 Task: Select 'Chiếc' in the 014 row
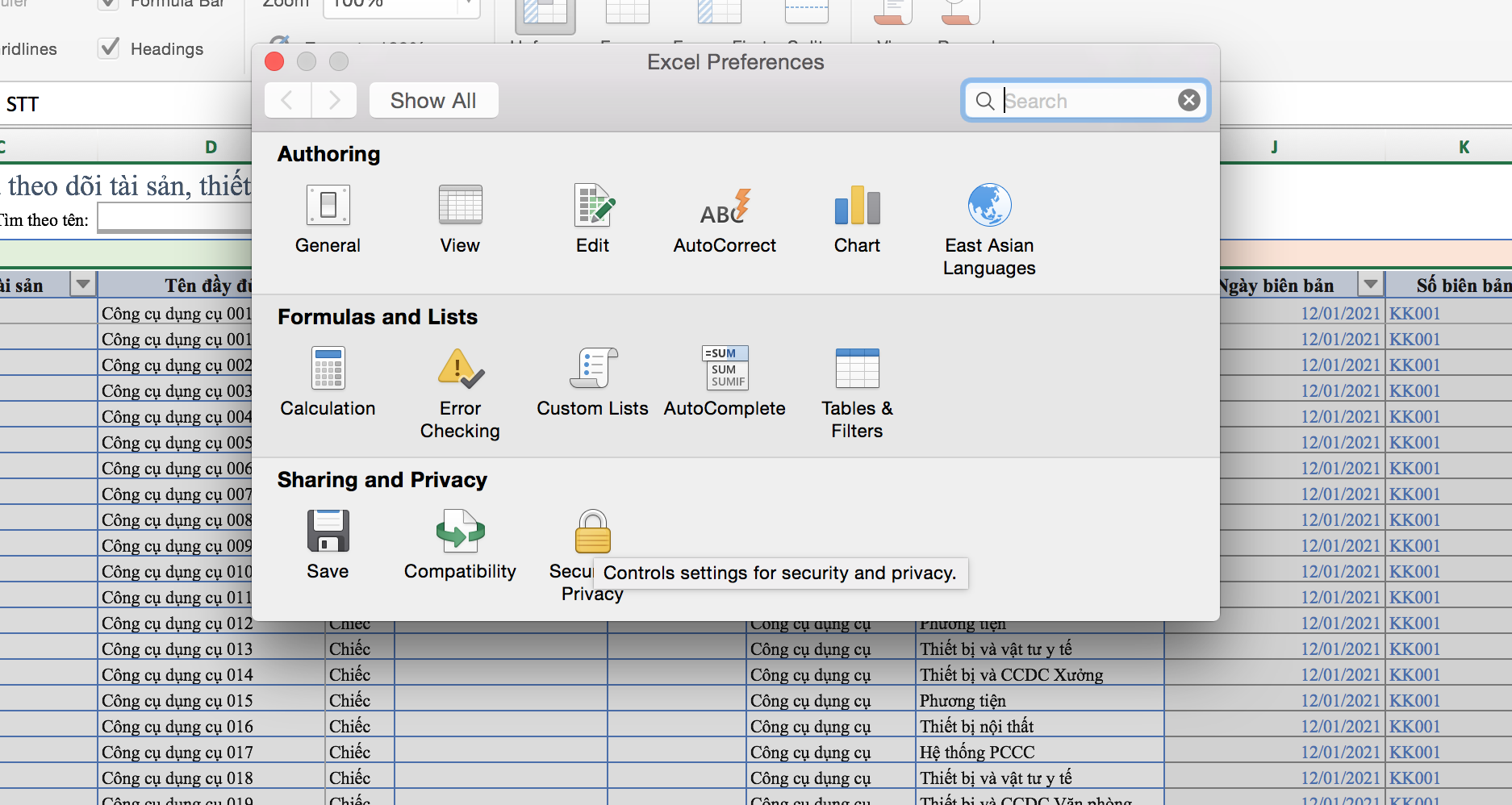(360, 674)
